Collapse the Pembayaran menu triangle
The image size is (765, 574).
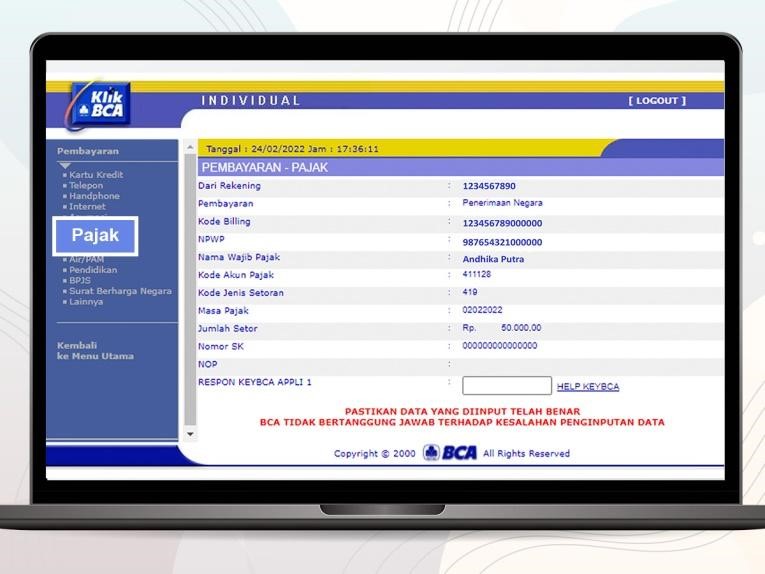tap(65, 165)
